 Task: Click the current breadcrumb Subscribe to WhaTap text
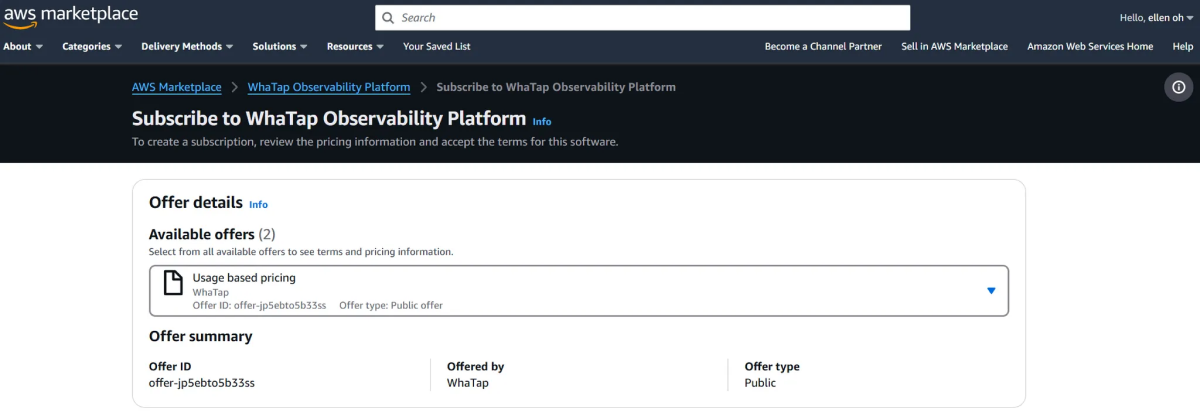(x=556, y=87)
